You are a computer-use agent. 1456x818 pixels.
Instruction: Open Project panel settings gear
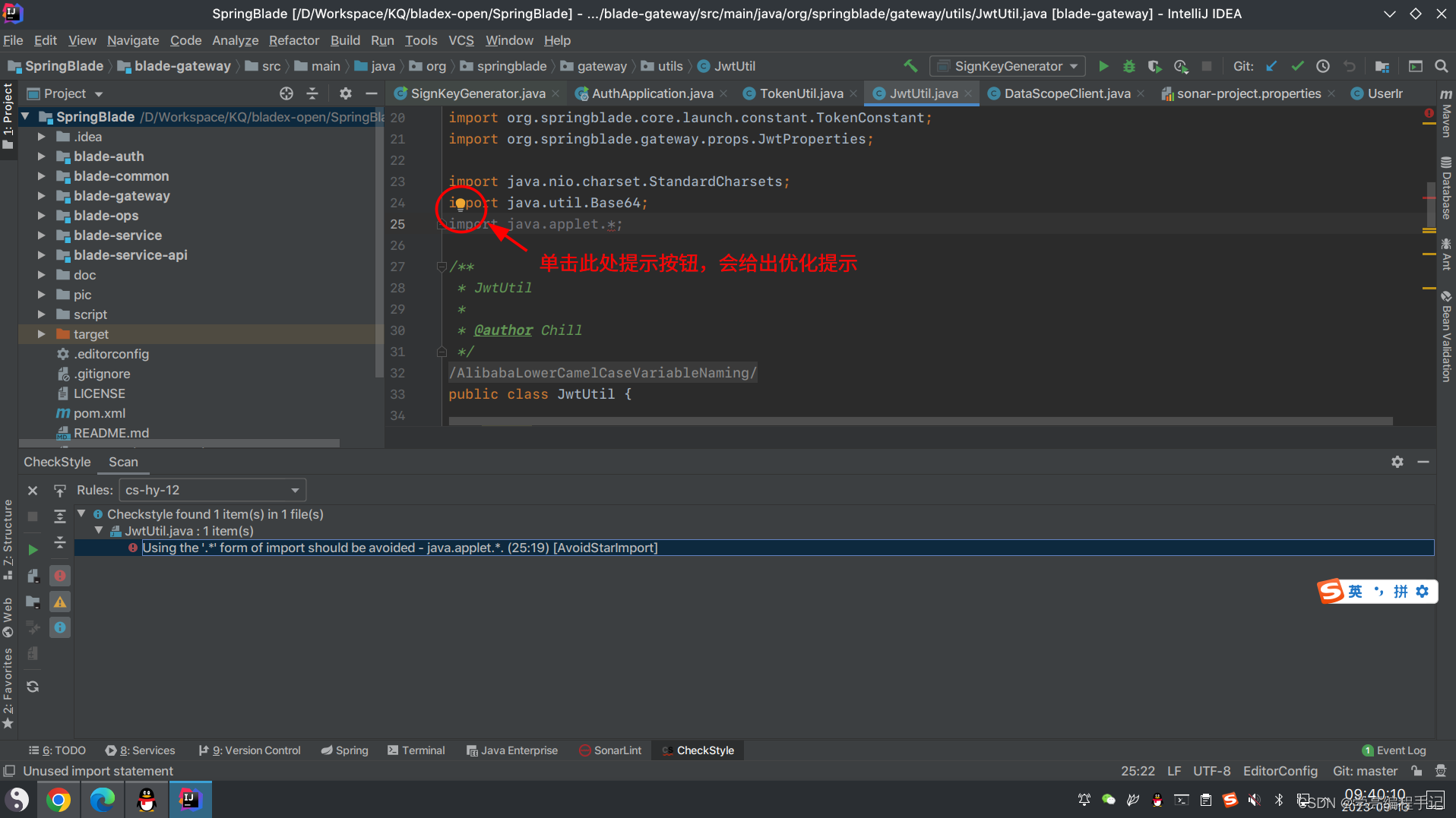click(x=346, y=93)
